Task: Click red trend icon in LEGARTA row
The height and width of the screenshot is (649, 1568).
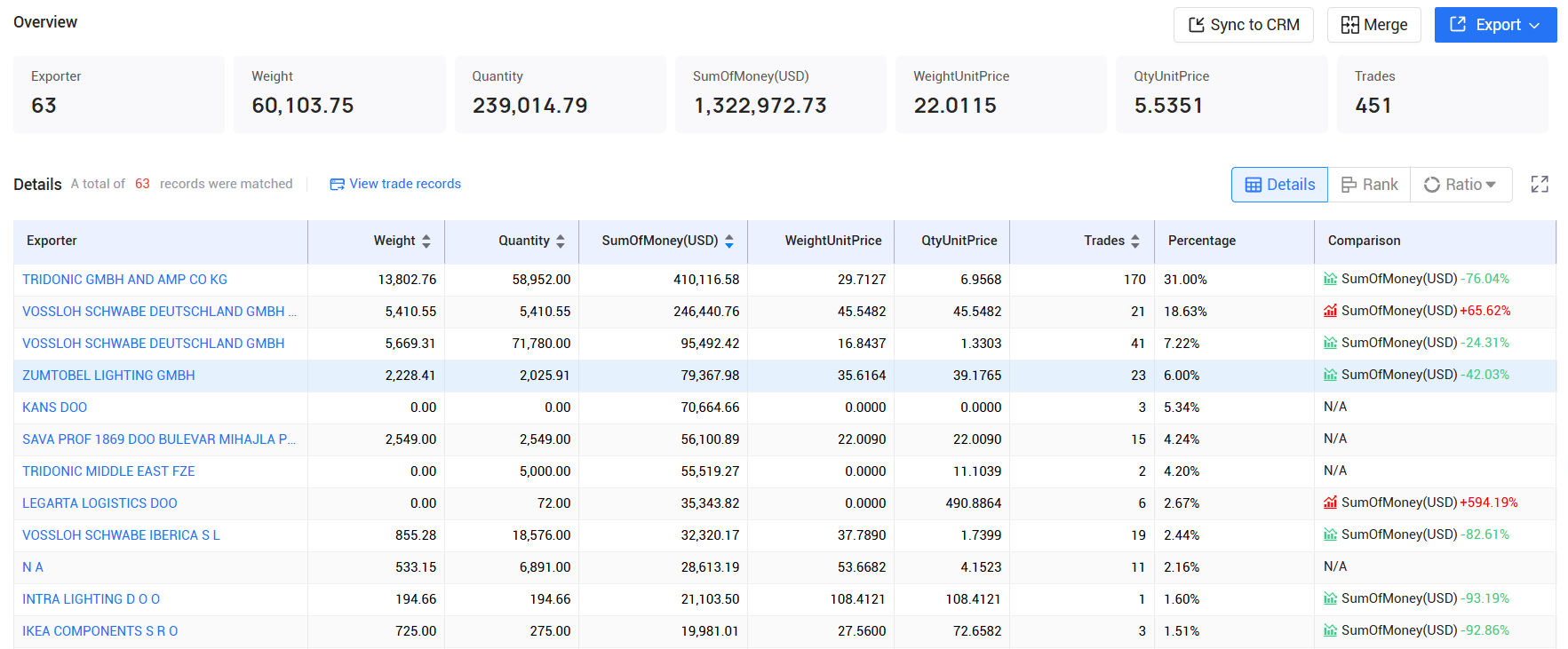Action: [1330, 503]
